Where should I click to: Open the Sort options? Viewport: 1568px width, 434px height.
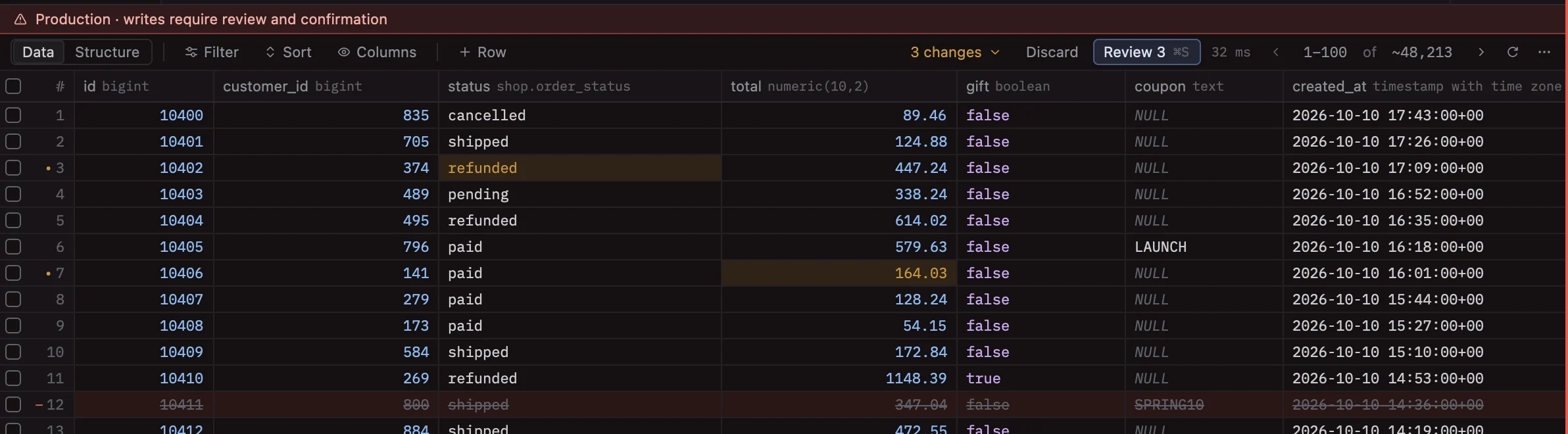point(288,52)
